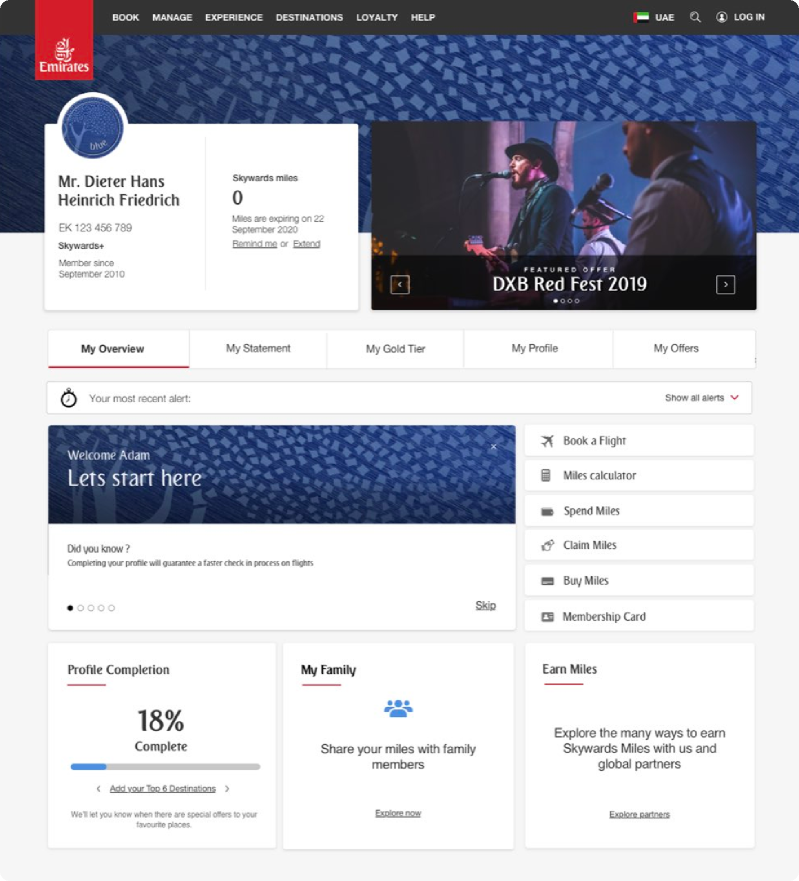The width and height of the screenshot is (799, 881).
Task: Open the Experience menu
Action: tap(234, 17)
